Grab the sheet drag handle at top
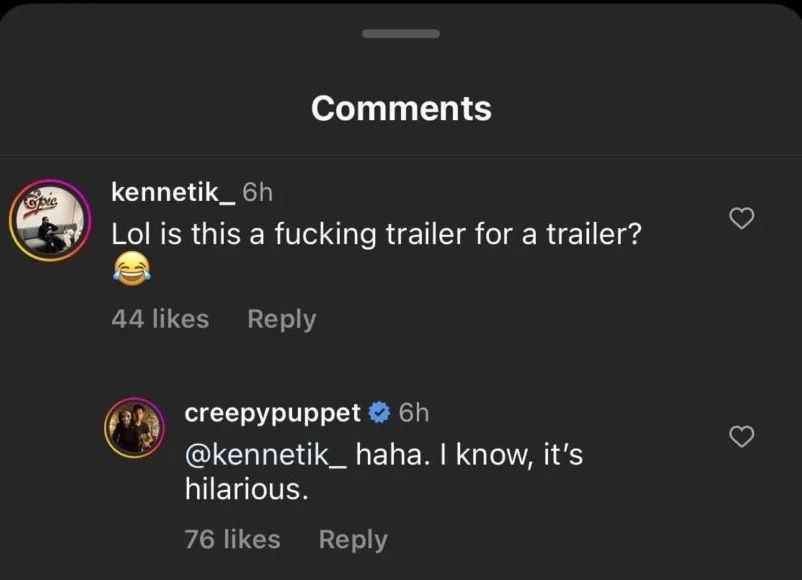The height and width of the screenshot is (580, 802). (400, 34)
